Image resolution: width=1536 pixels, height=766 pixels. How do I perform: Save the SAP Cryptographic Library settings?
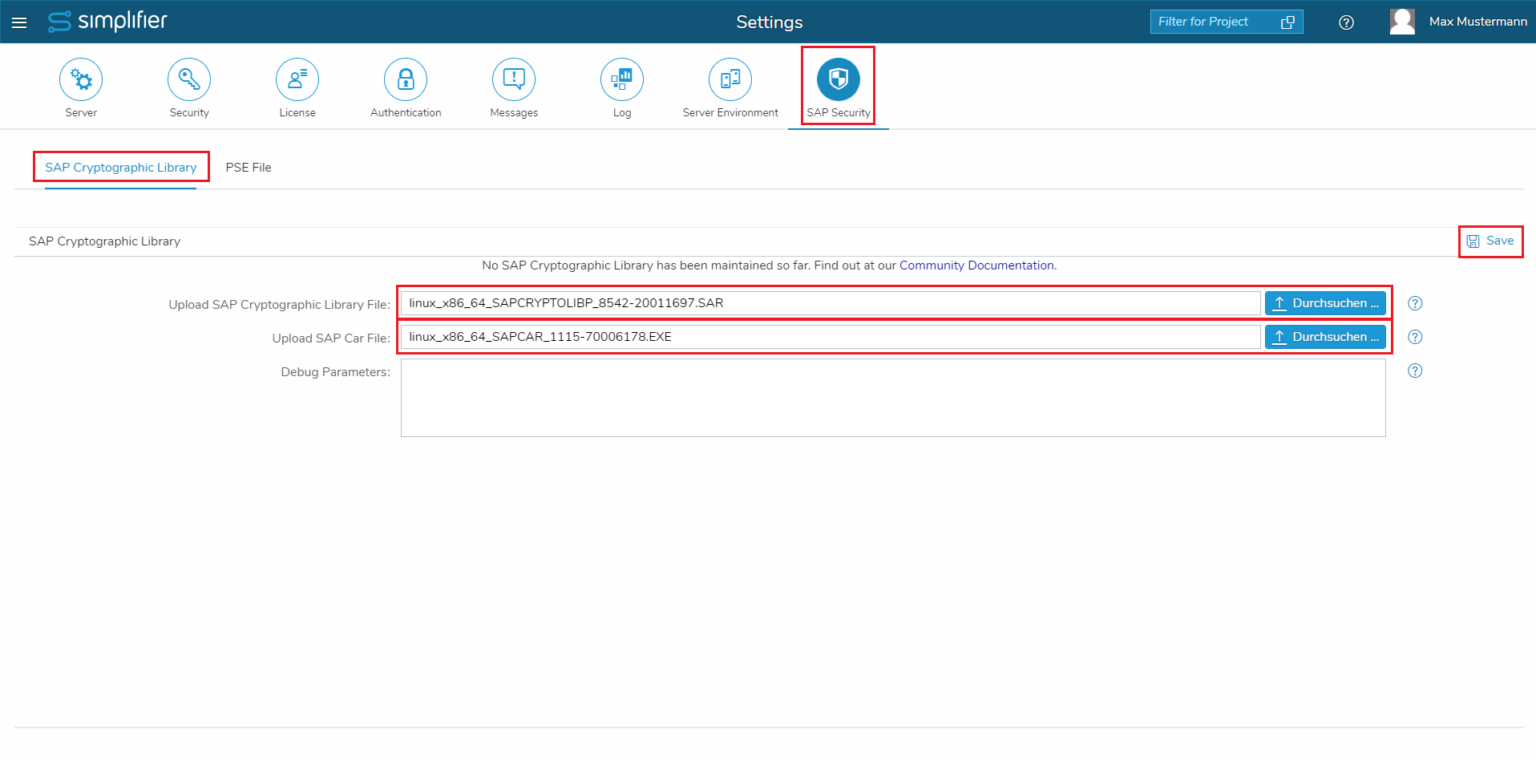click(1490, 241)
